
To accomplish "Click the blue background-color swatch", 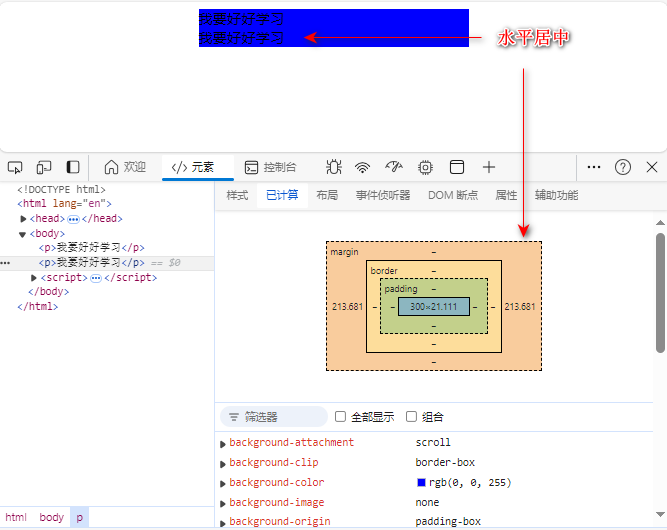I will point(421,482).
